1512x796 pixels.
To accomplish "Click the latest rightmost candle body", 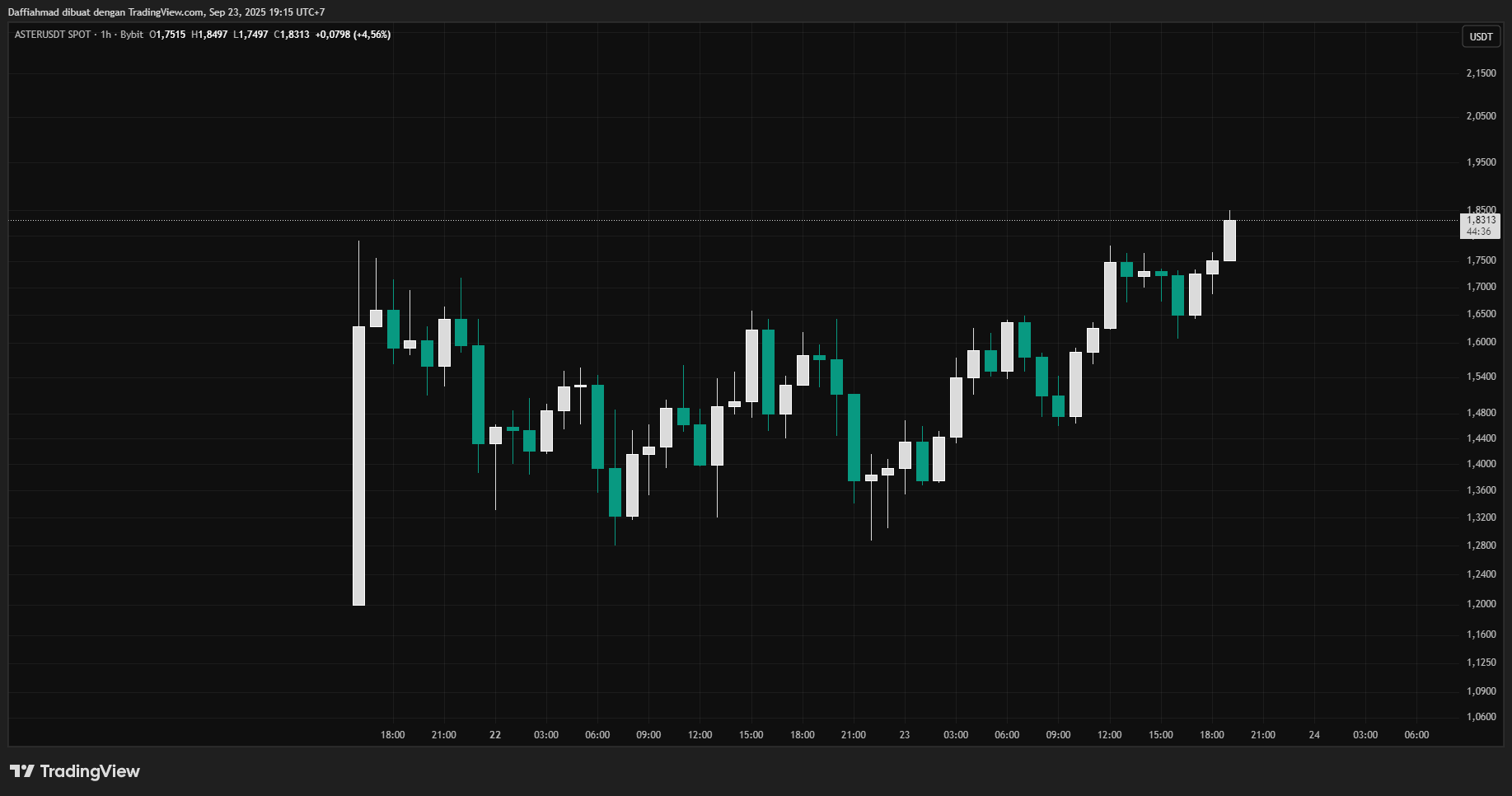I will (1229, 241).
